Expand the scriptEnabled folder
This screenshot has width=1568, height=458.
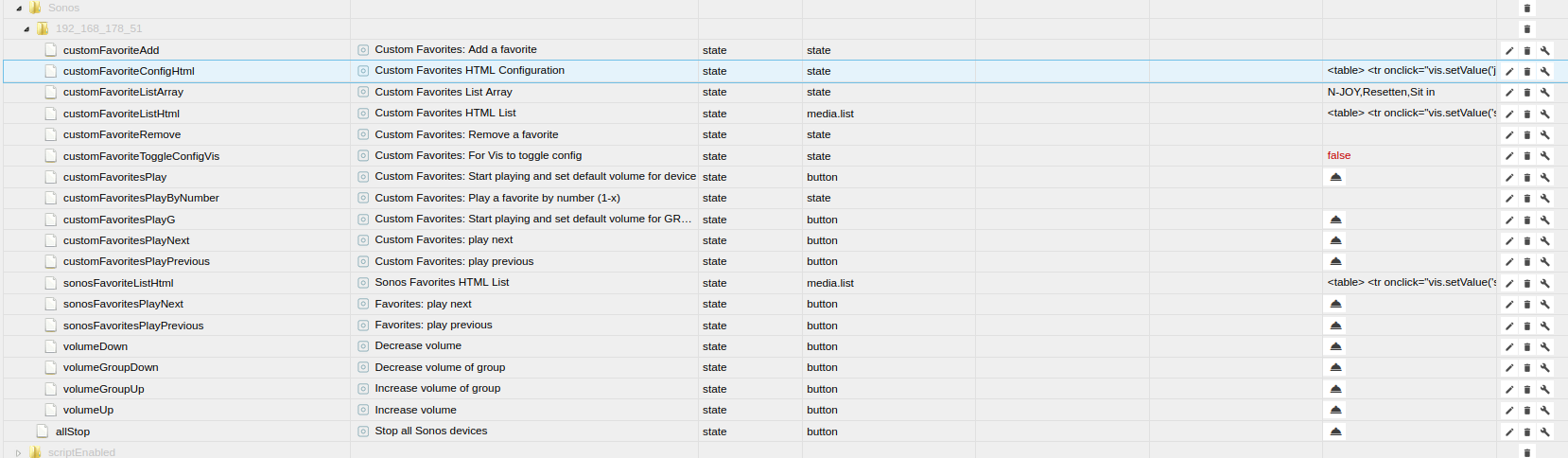(18, 452)
